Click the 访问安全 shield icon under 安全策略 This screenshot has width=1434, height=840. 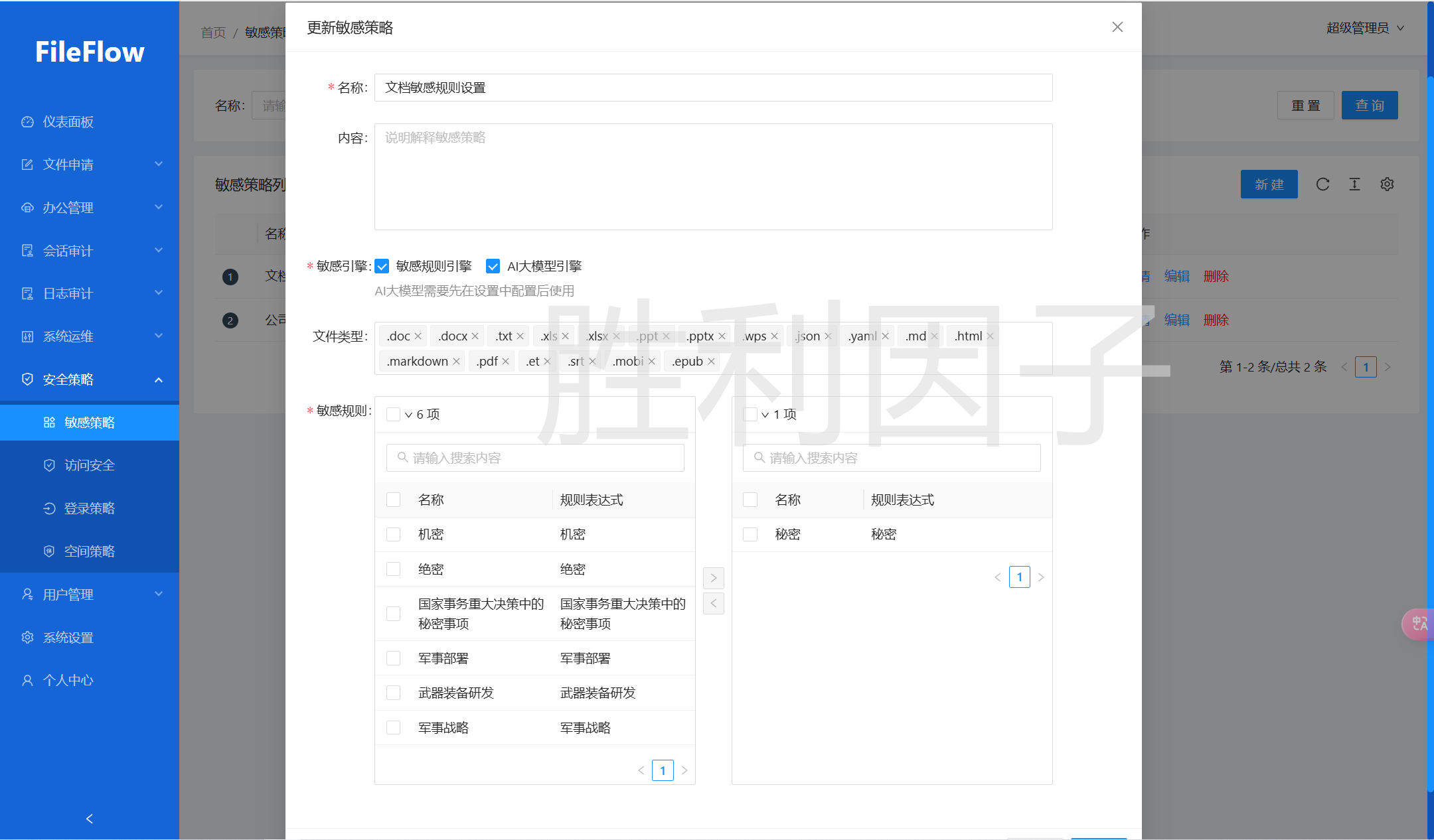50,465
